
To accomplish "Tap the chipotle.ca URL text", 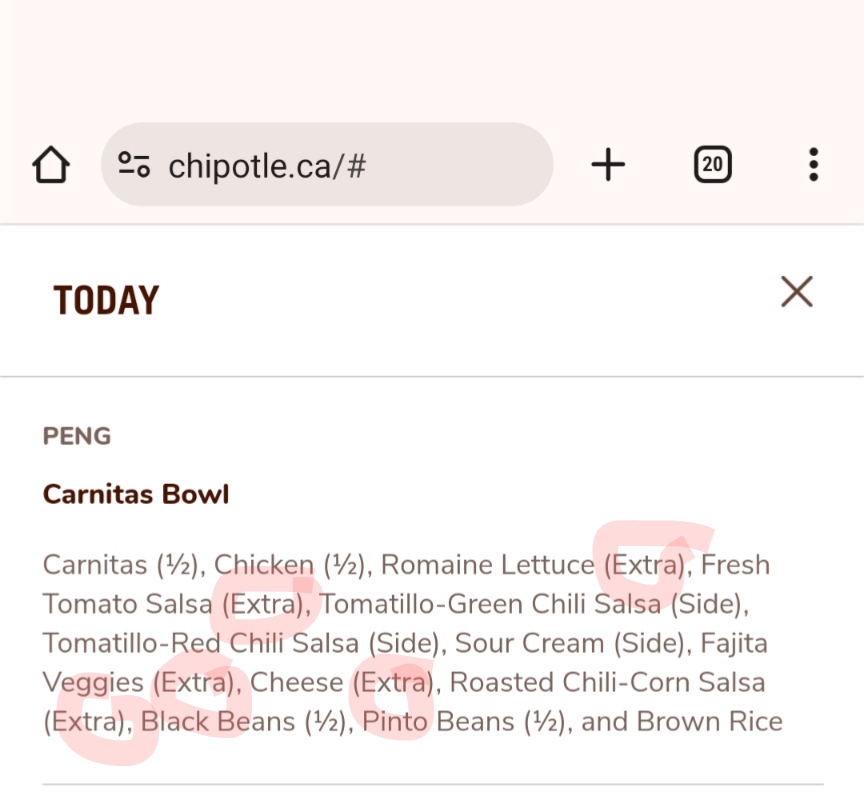I will point(267,166).
